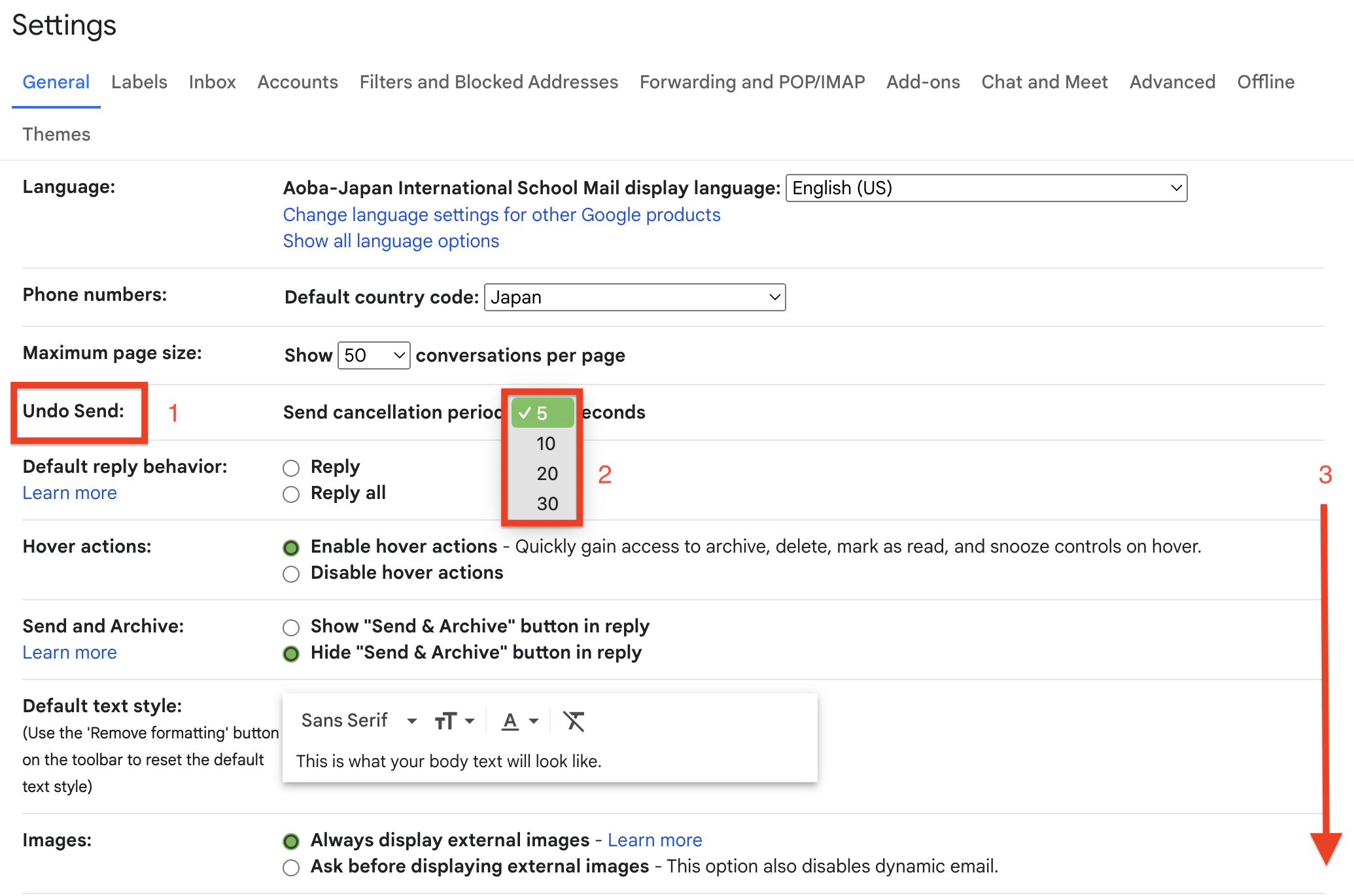Open Change language settings for other Google products
This screenshot has height=896, width=1354.
coord(501,215)
